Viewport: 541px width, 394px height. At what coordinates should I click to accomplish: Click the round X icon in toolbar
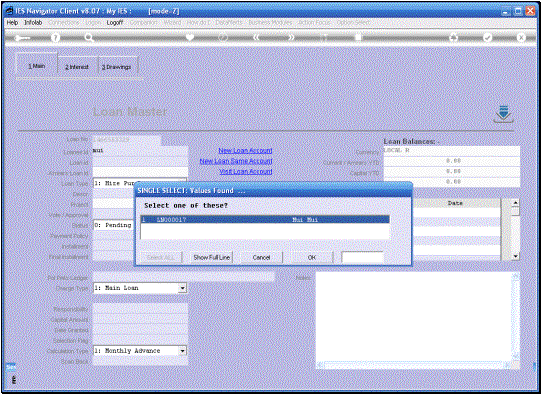pyautogui.click(x=521, y=37)
